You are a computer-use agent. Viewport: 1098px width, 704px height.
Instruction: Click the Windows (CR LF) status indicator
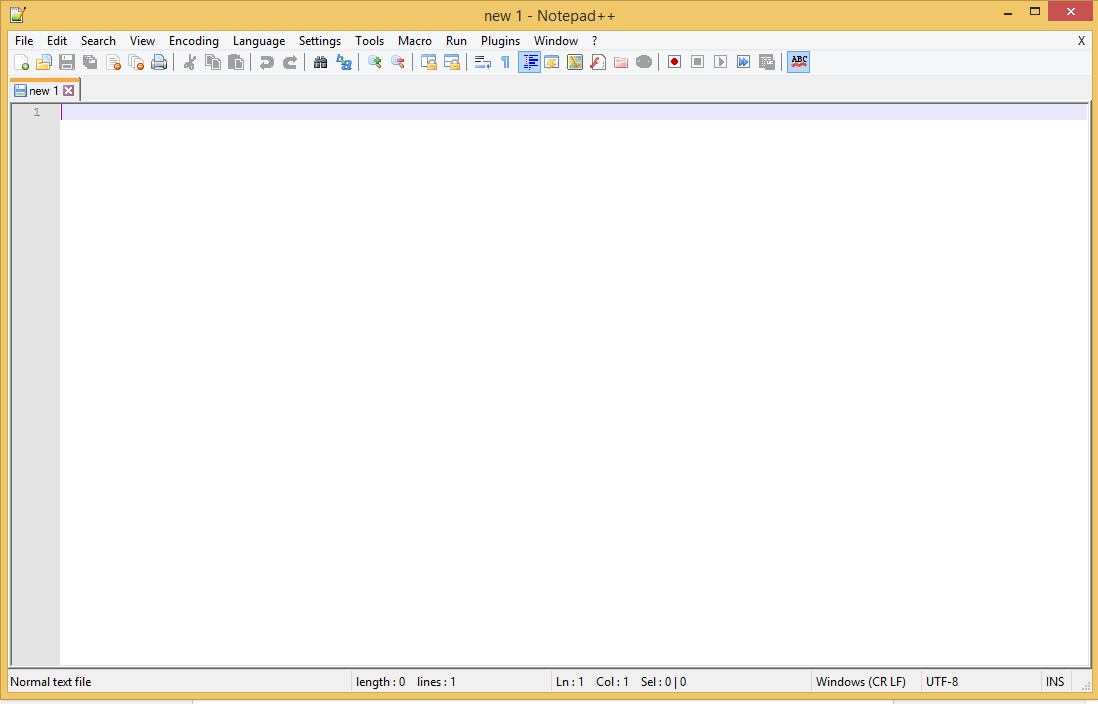[861, 681]
